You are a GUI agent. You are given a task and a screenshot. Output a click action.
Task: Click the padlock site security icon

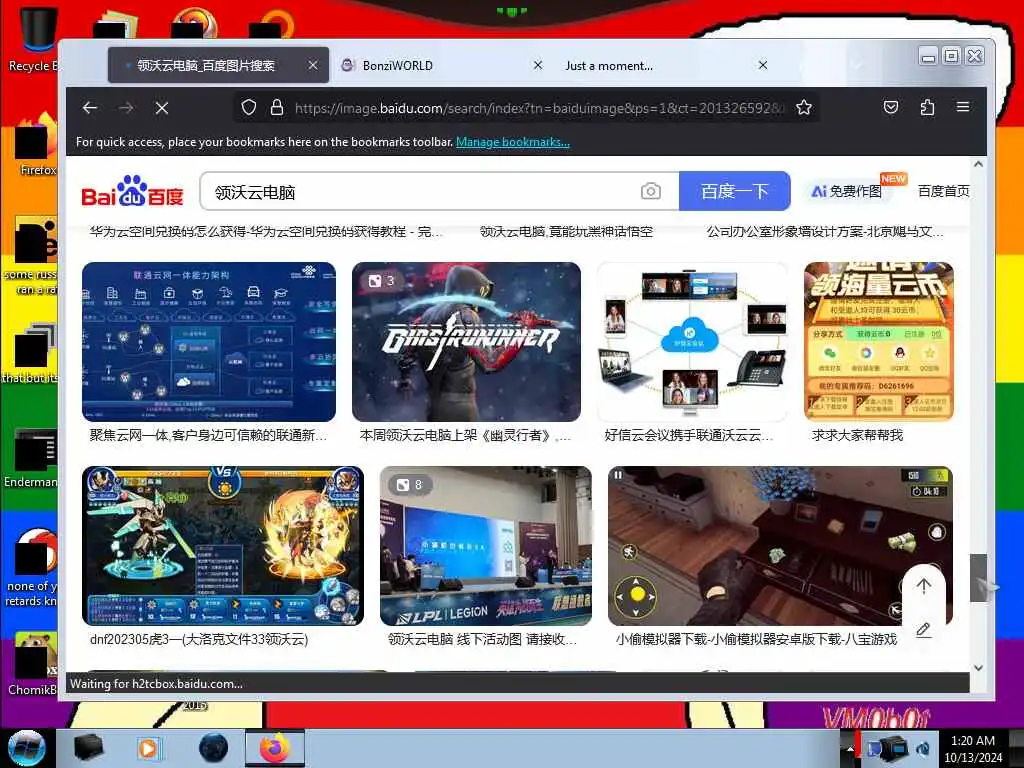coord(277,107)
